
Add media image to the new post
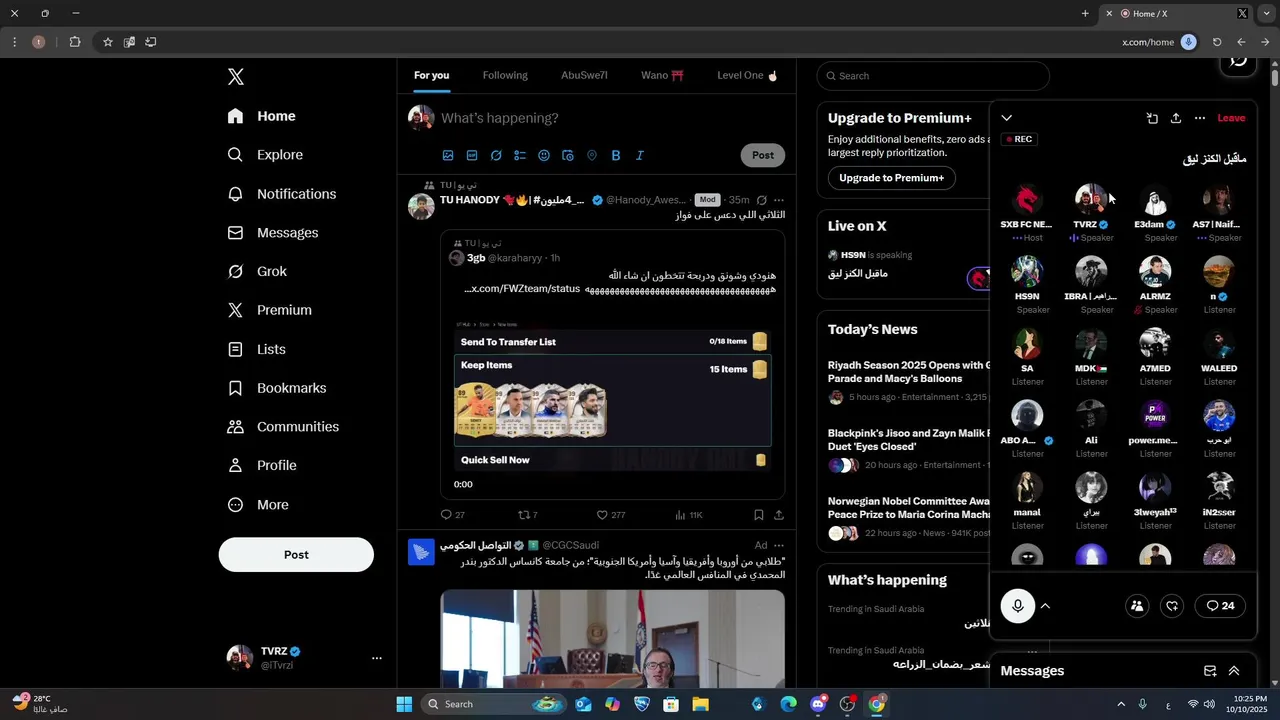(x=448, y=156)
